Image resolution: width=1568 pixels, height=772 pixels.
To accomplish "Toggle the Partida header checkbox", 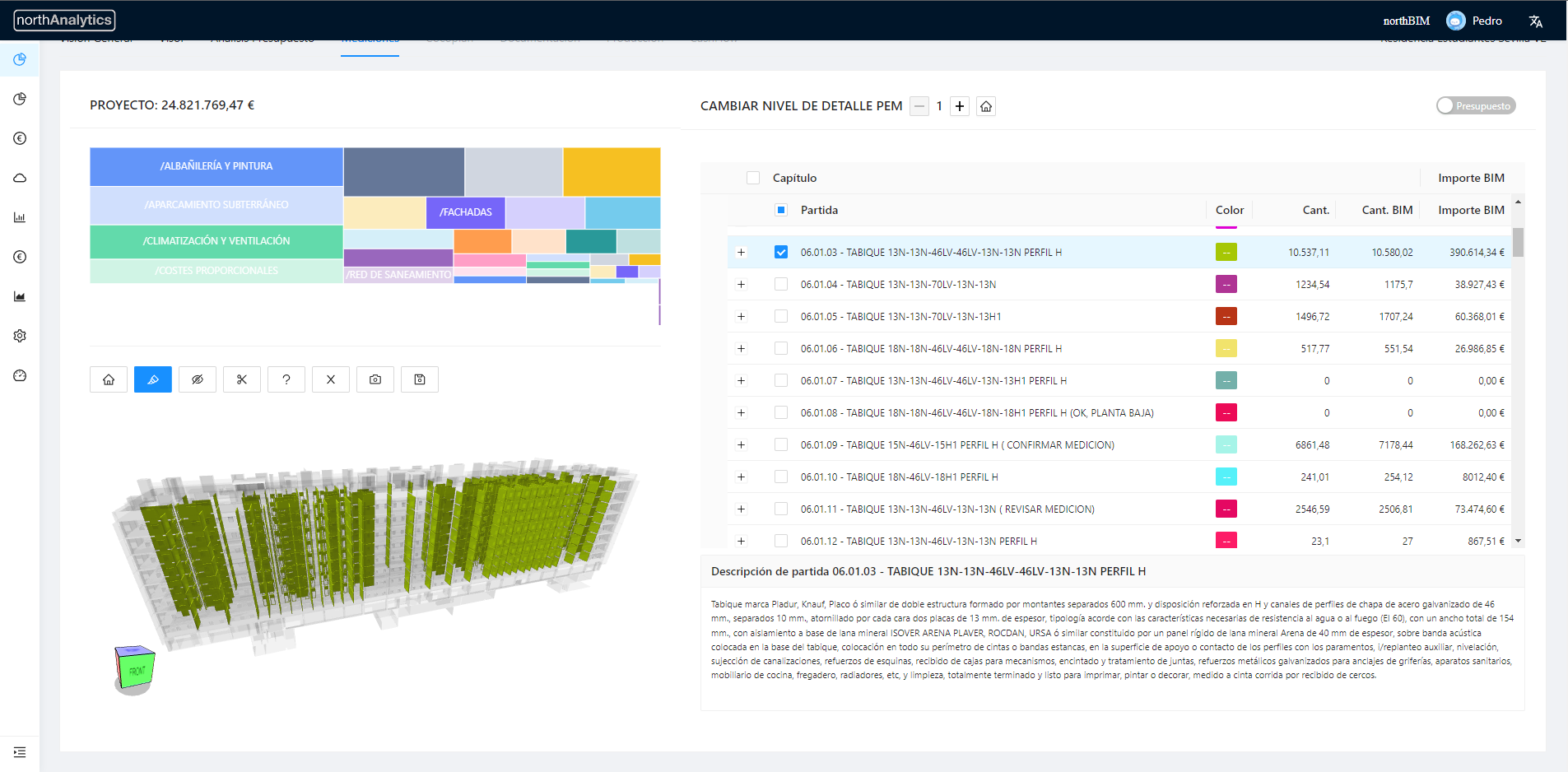I will pyautogui.click(x=781, y=210).
